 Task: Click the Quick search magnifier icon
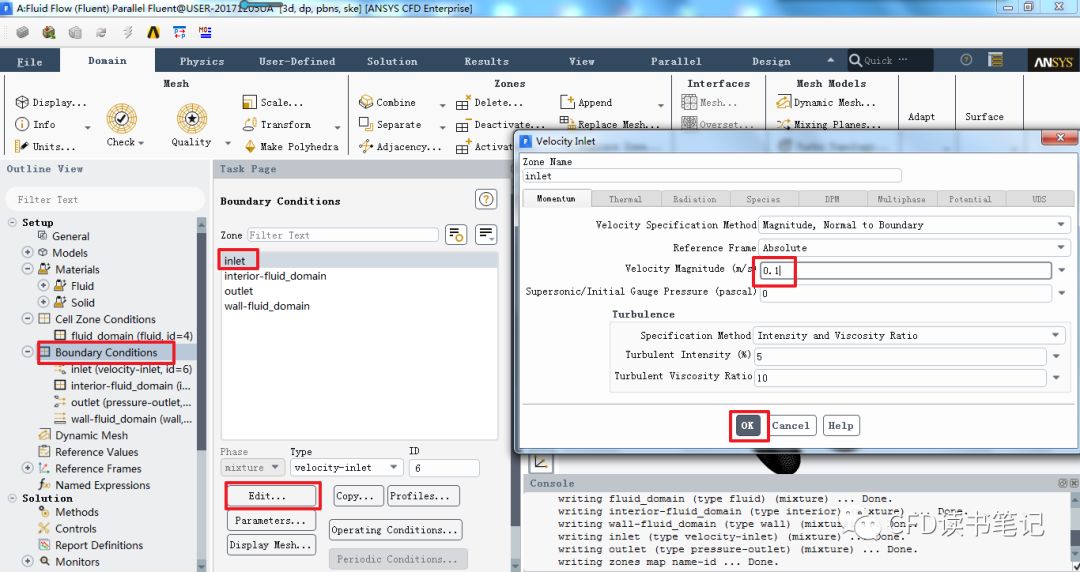[855, 60]
